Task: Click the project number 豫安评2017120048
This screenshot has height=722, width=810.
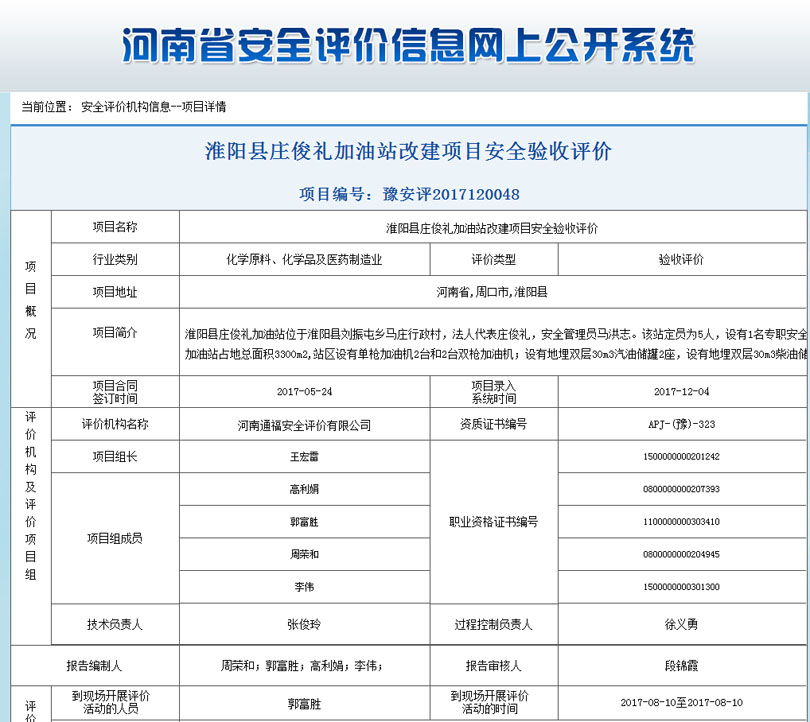Action: tap(450, 195)
